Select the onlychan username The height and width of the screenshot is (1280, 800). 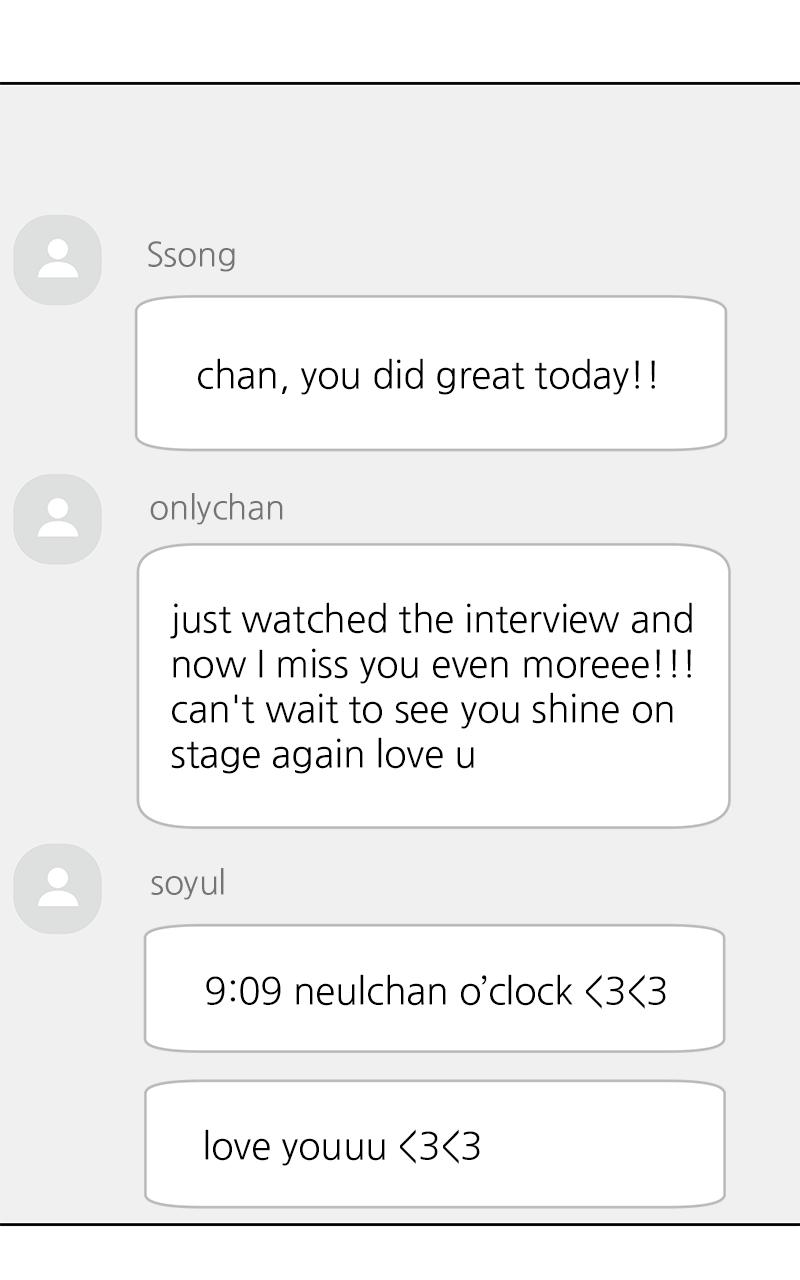(x=216, y=508)
